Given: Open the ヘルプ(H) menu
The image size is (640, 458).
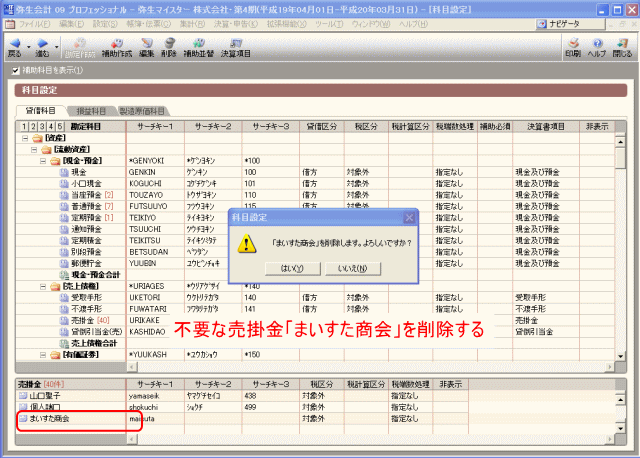Looking at the screenshot, I should tap(413, 24).
